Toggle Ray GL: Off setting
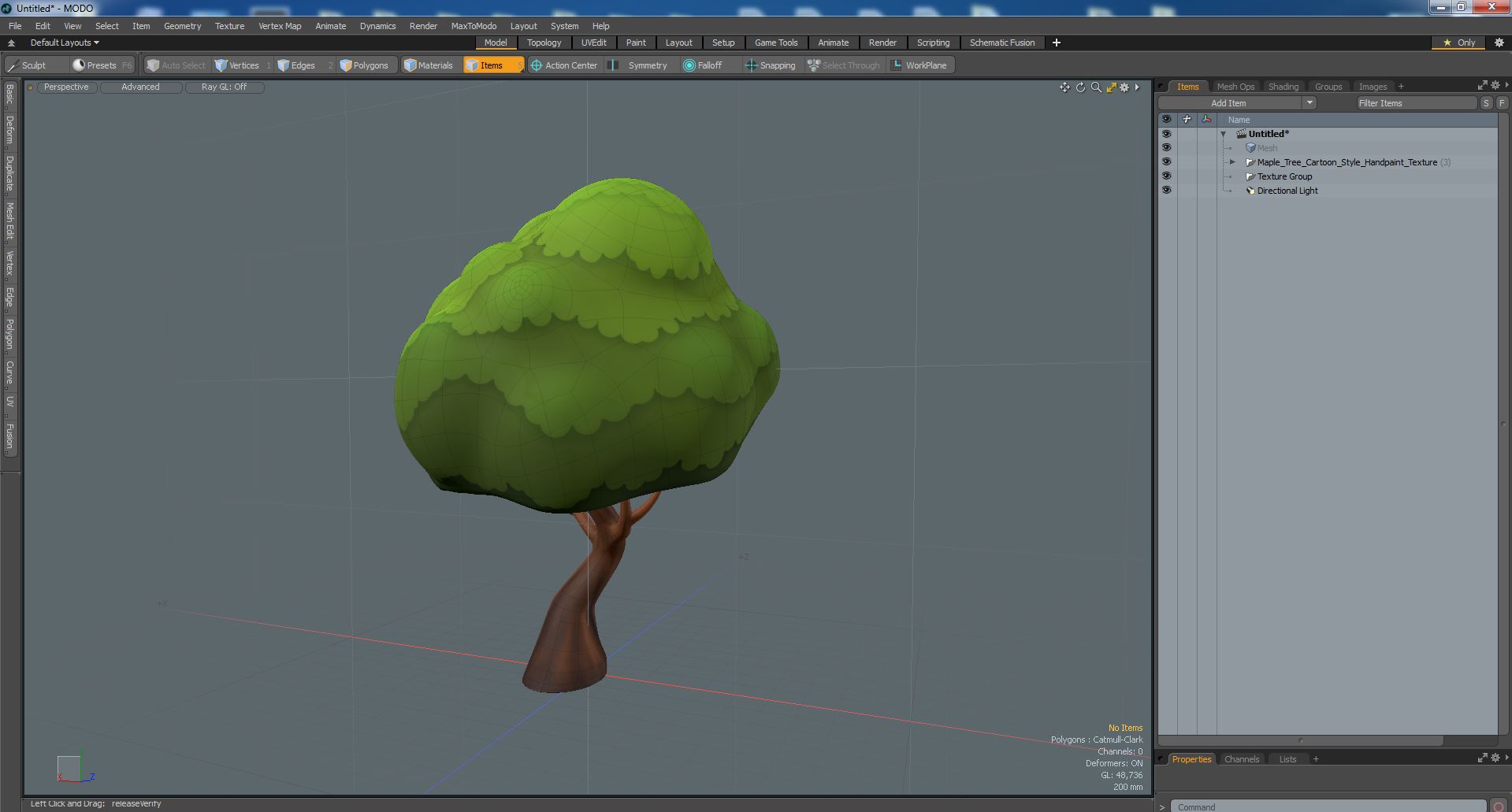This screenshot has width=1512, height=812. pyautogui.click(x=224, y=87)
